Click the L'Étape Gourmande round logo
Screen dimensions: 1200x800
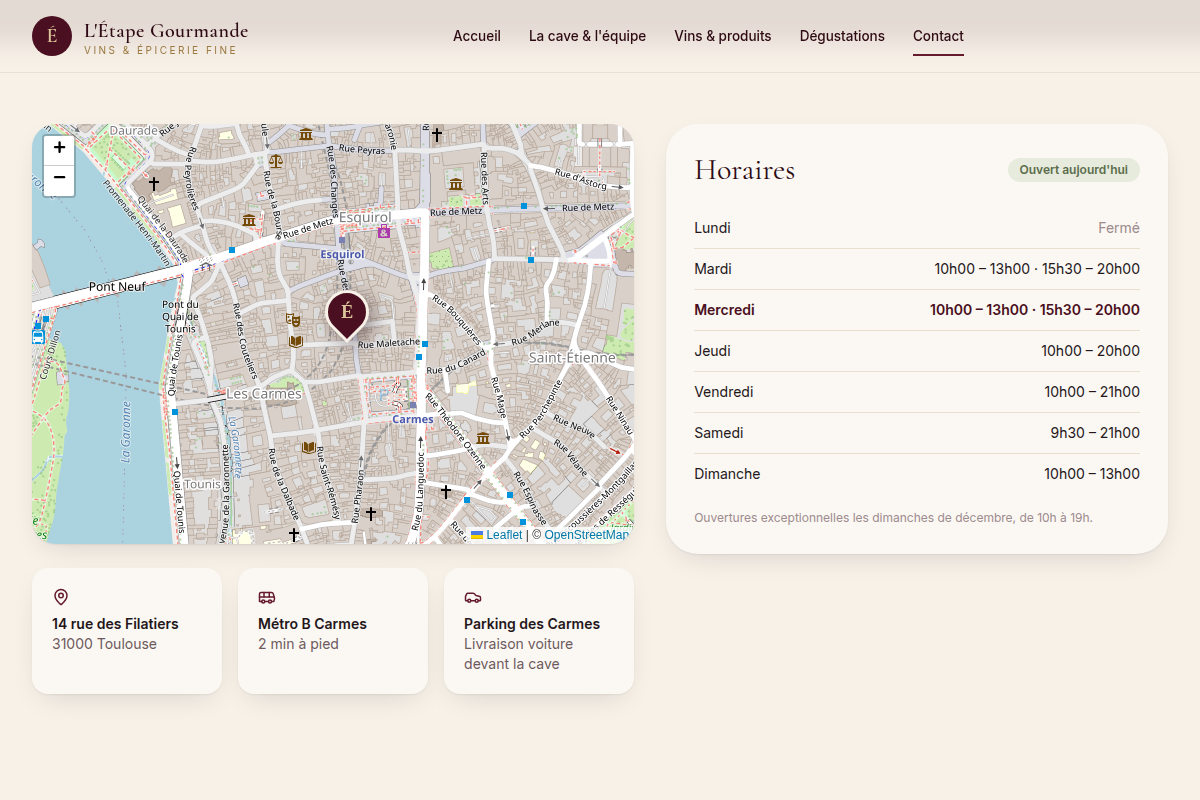click(x=52, y=36)
